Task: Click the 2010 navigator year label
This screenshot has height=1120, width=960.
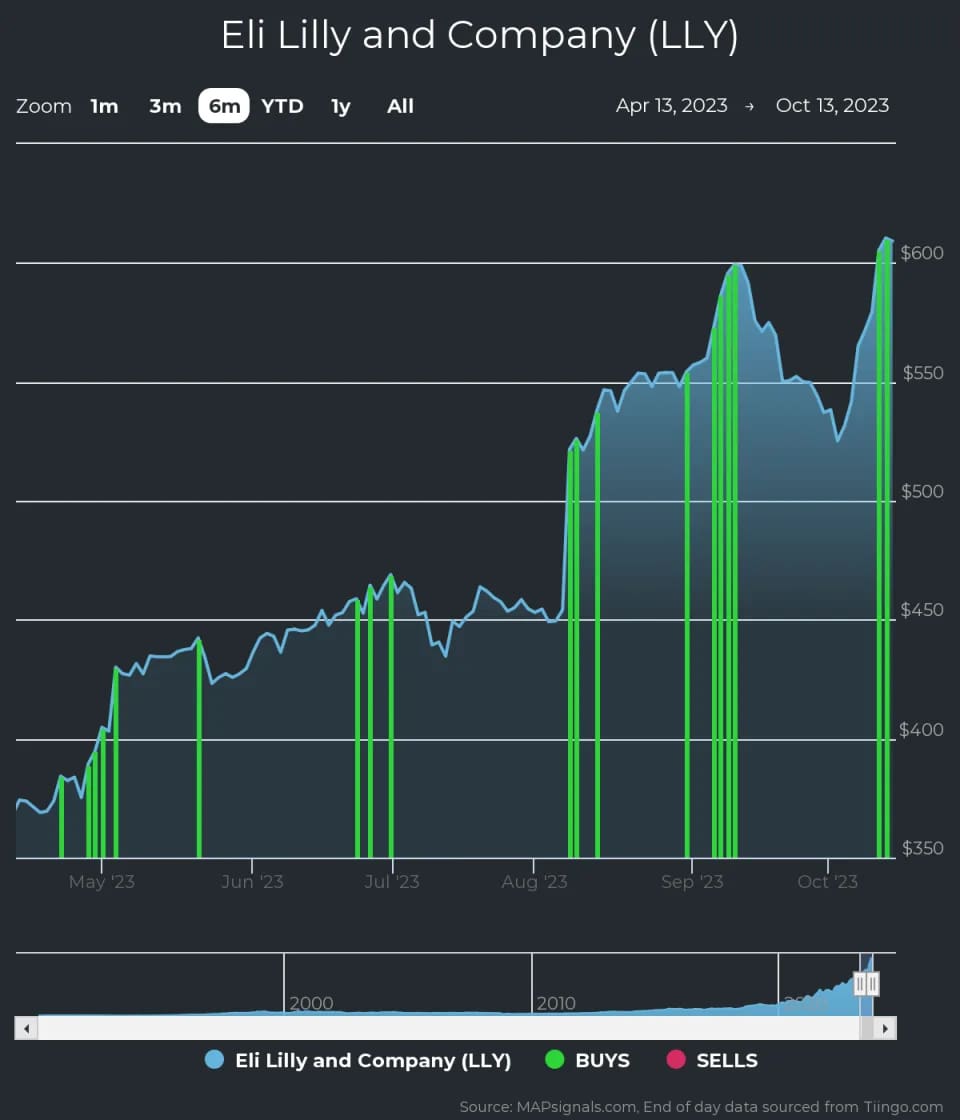Action: tap(556, 1003)
